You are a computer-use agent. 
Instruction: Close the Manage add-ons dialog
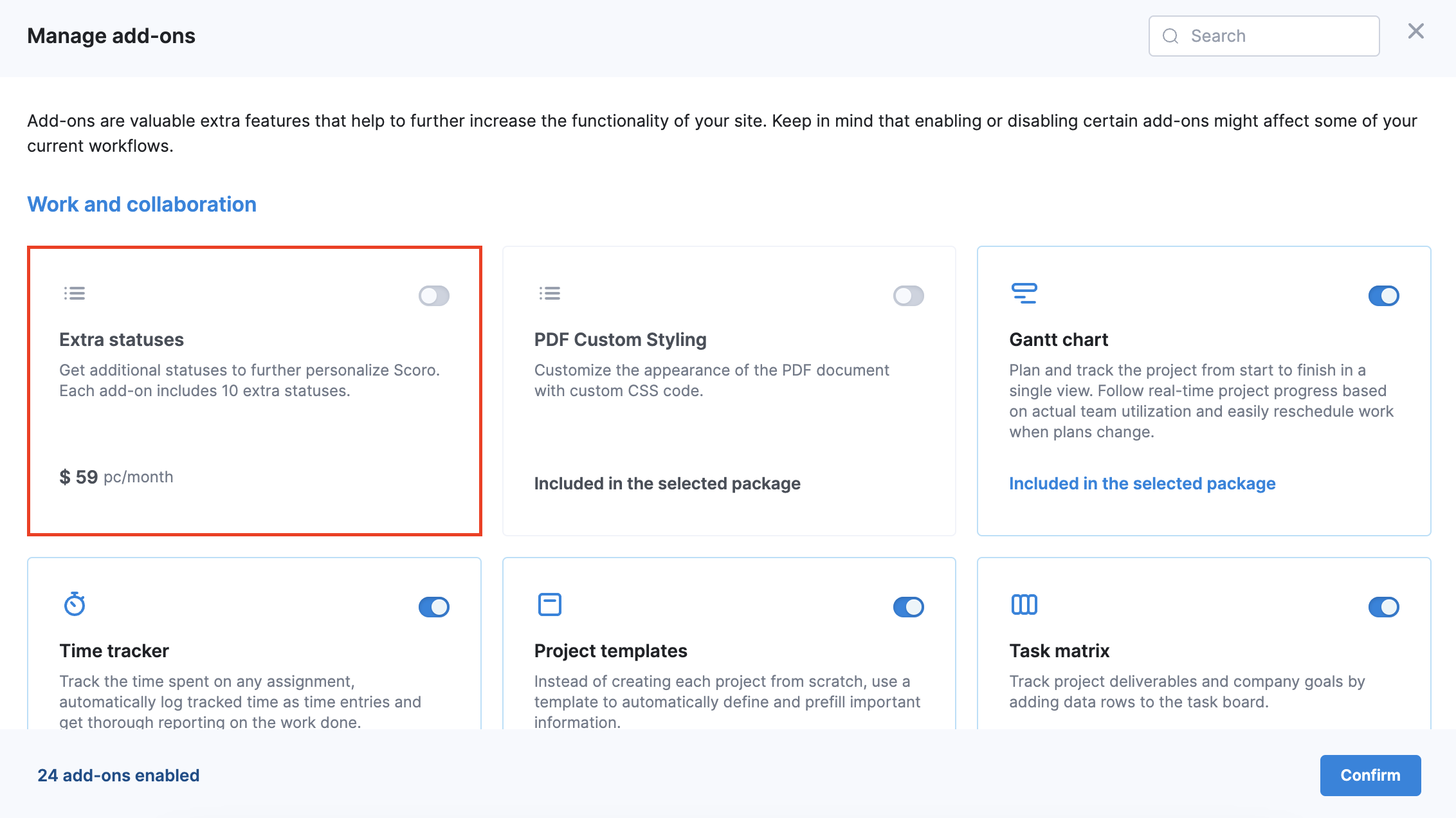tap(1415, 31)
